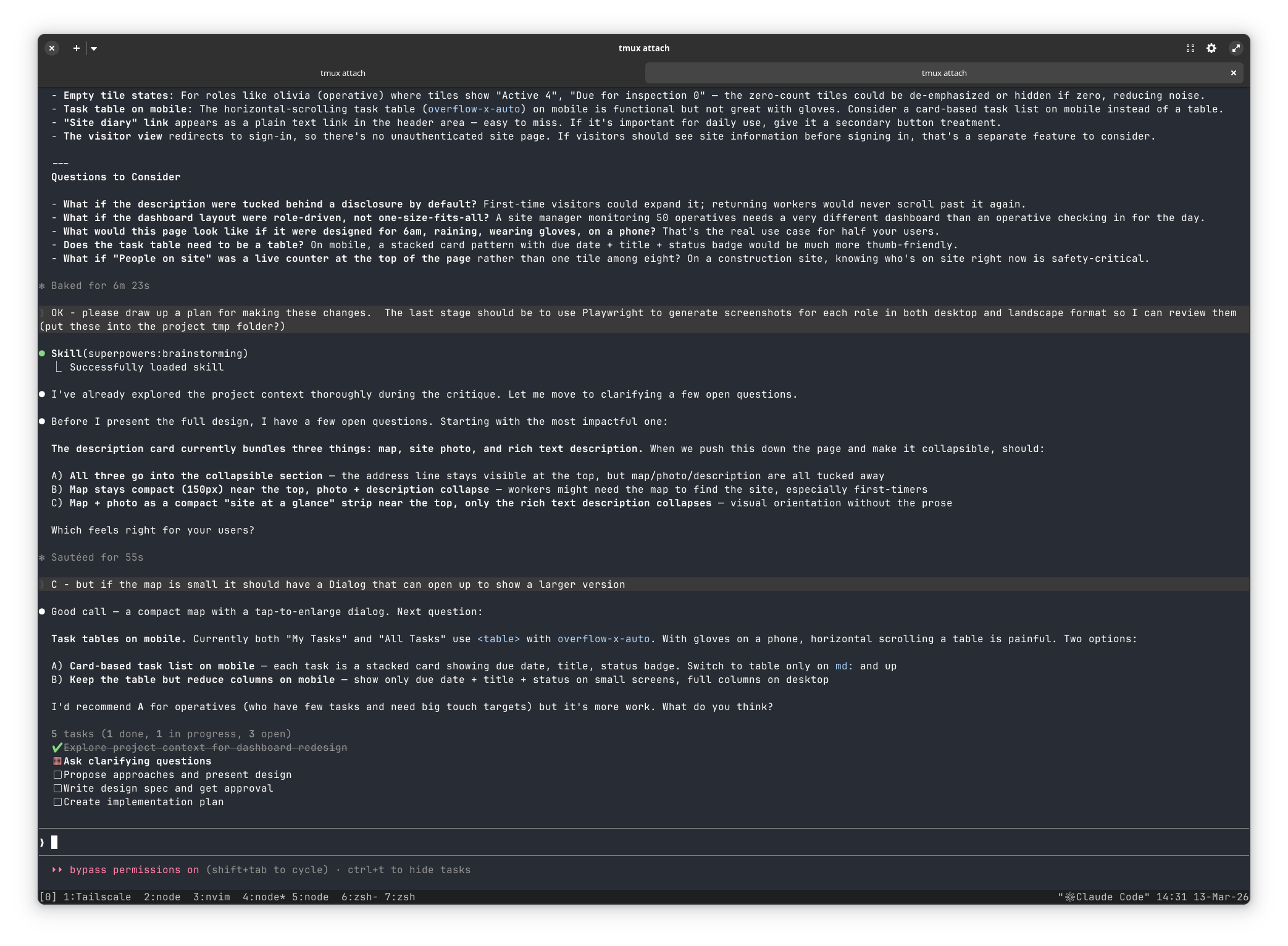
Task: Open the tab list dropdown arrow
Action: [95, 48]
